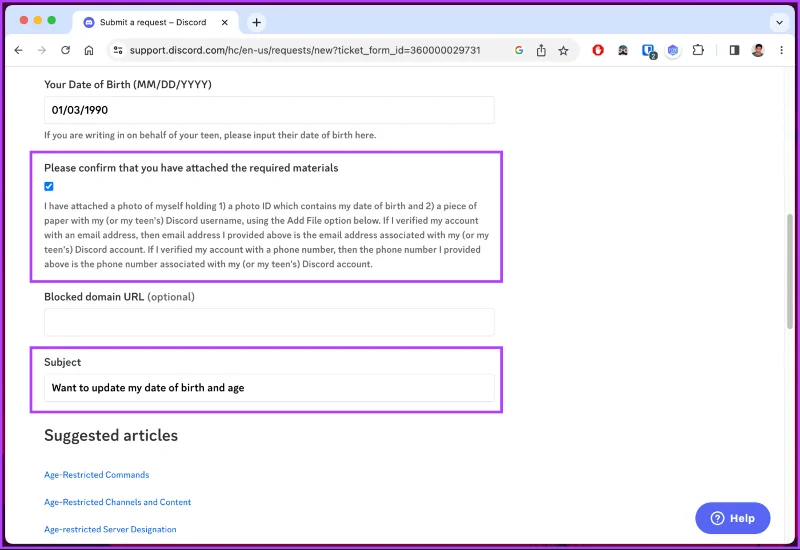Click the Google icon in address bar
The height and width of the screenshot is (550, 800).
(519, 50)
